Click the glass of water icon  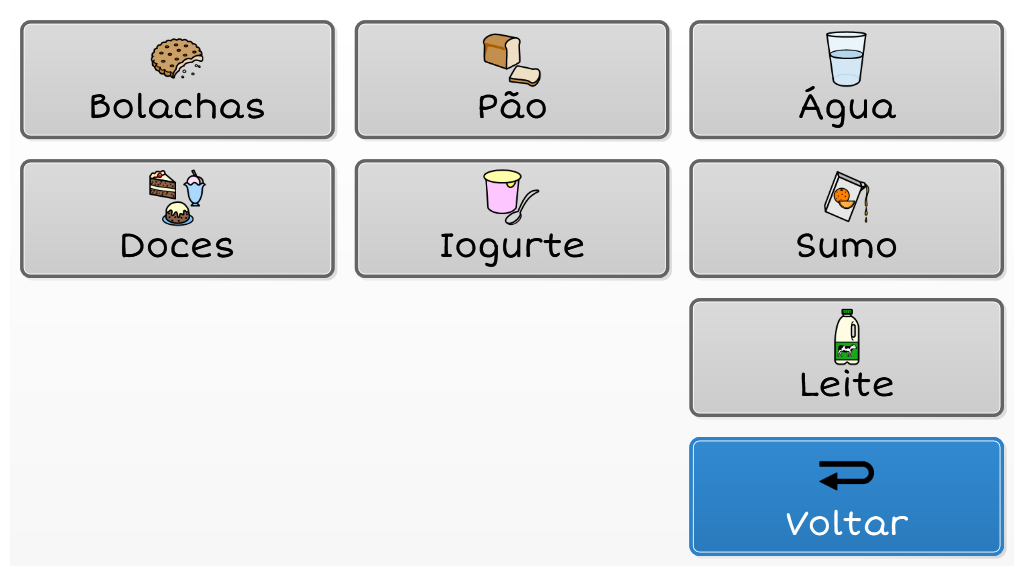pos(846,59)
